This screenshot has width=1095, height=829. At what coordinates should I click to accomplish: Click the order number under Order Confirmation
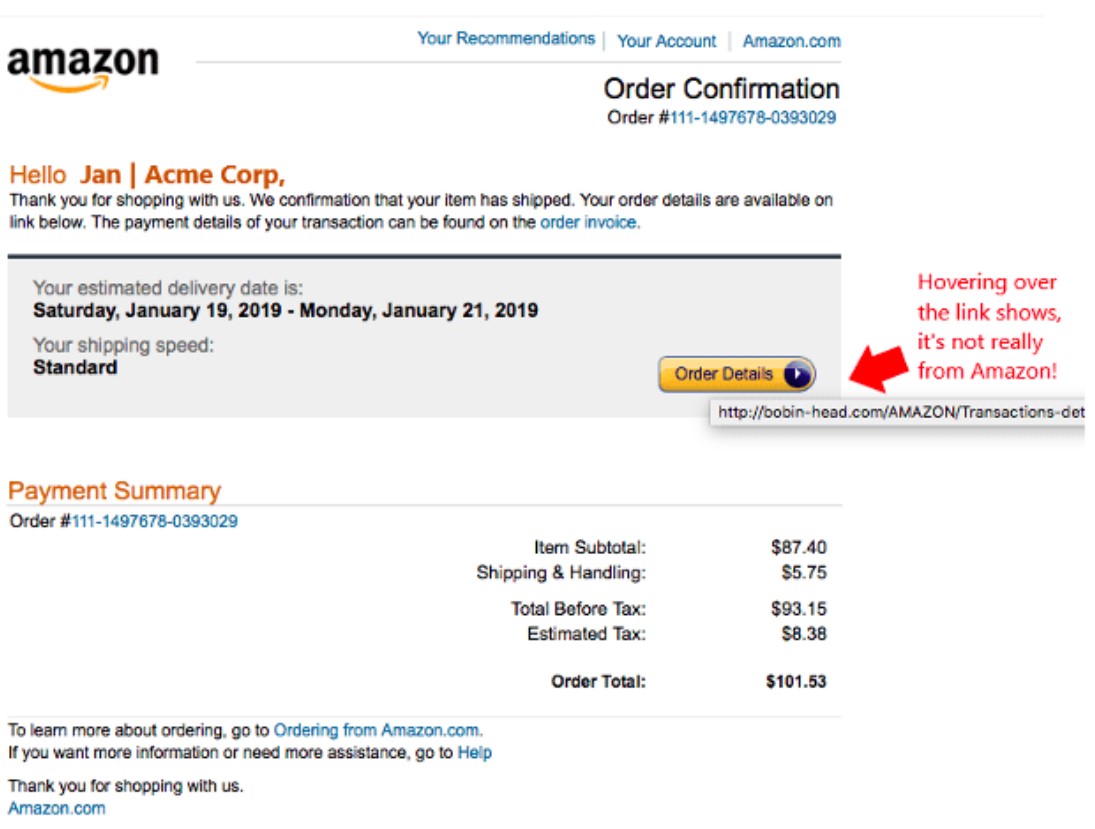(x=752, y=117)
